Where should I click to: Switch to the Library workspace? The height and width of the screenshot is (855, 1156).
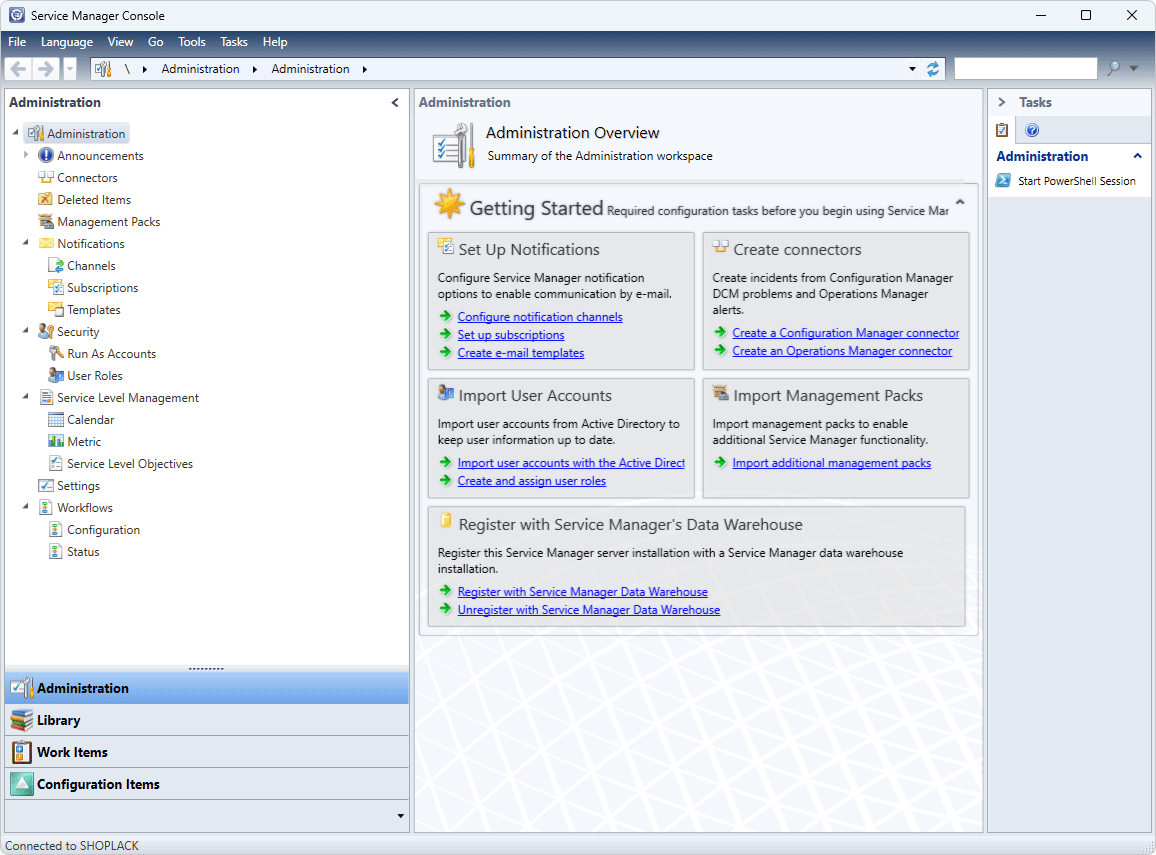(207, 720)
